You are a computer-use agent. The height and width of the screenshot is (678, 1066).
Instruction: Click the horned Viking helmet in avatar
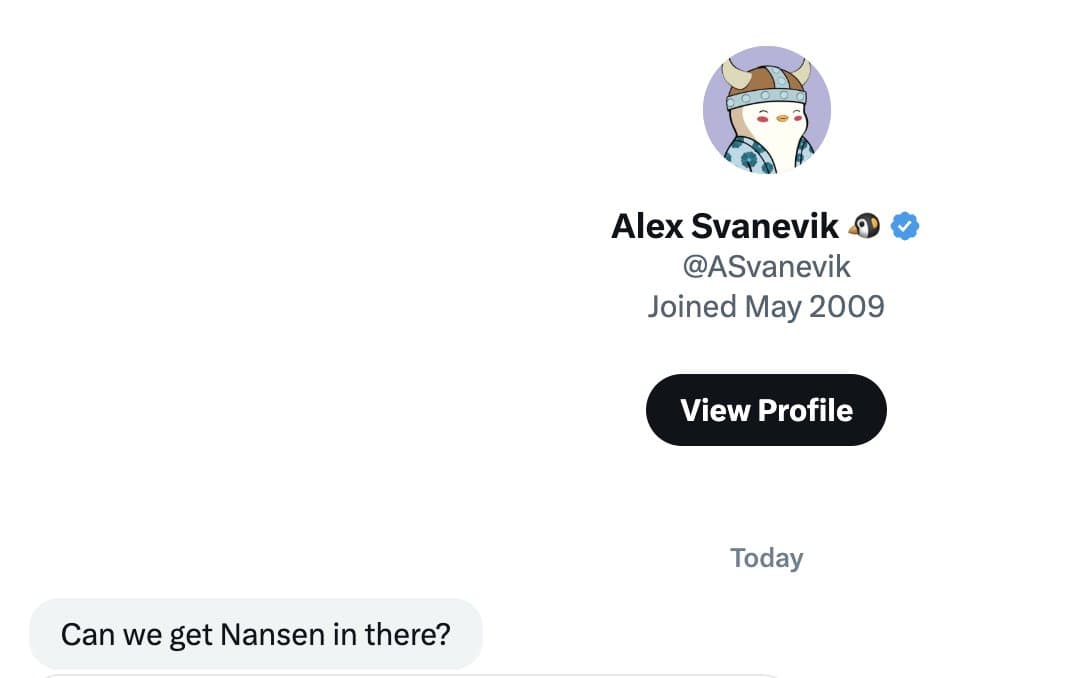pyautogui.click(x=766, y=82)
